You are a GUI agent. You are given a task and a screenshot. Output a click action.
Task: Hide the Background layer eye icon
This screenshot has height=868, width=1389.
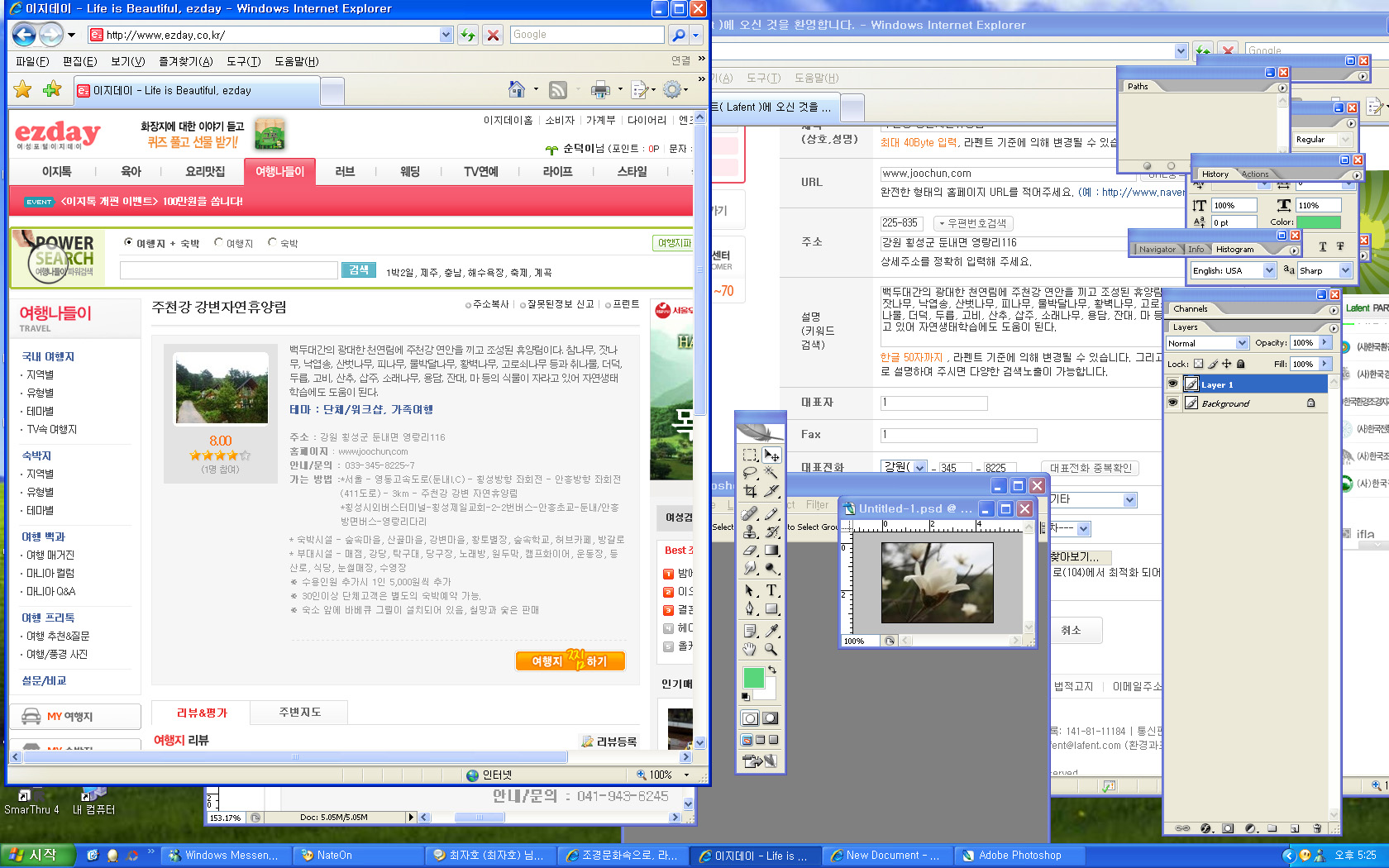pyautogui.click(x=1172, y=403)
